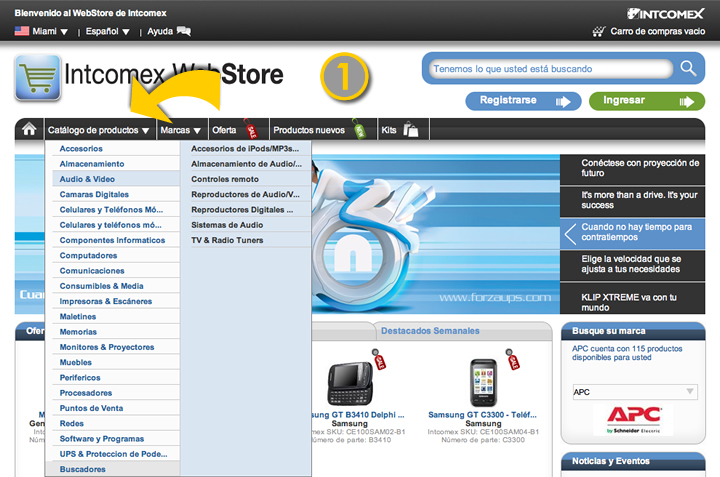Select the Computadores category

(116, 255)
